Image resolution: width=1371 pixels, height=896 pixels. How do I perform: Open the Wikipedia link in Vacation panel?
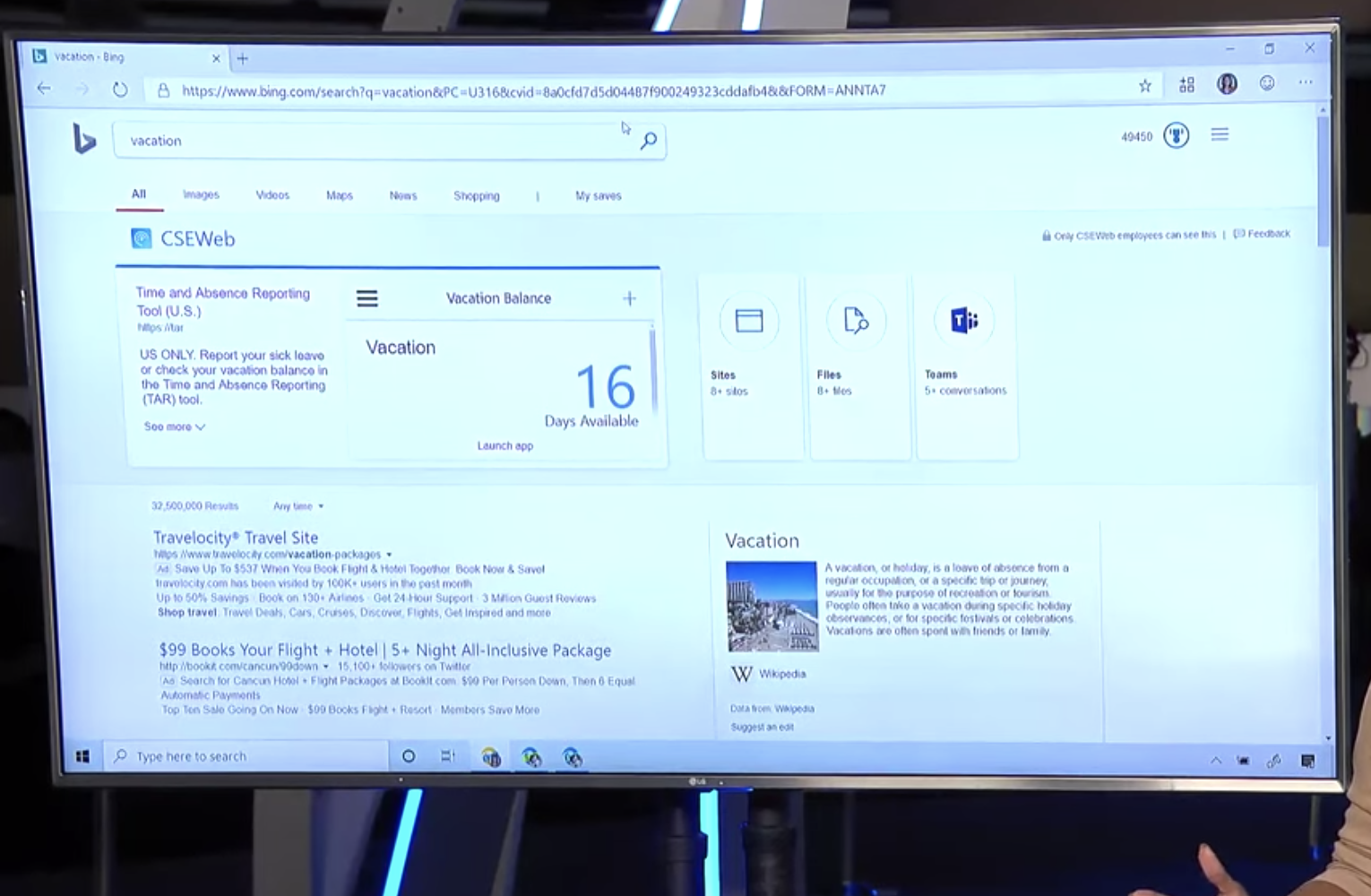[782, 674]
